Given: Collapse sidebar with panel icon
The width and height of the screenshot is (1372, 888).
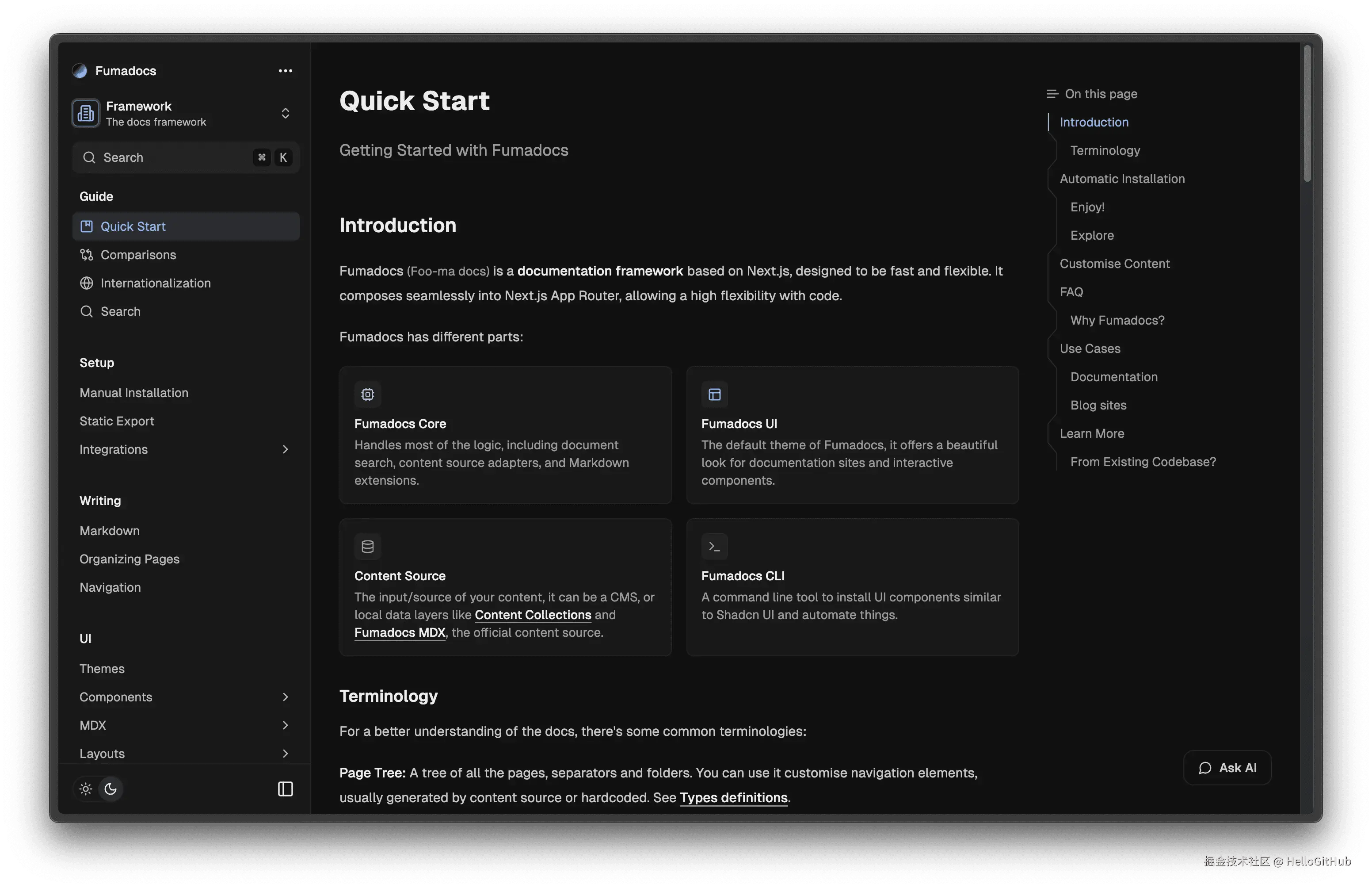Looking at the screenshot, I should click(285, 789).
